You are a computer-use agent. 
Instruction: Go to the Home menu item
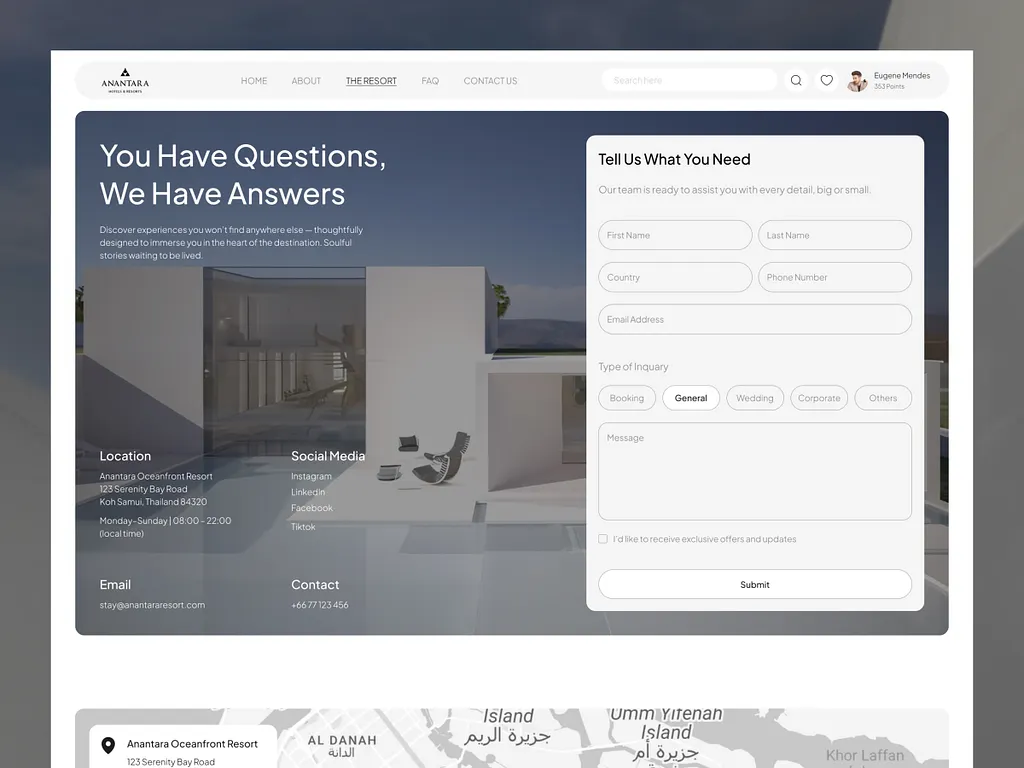coord(254,81)
